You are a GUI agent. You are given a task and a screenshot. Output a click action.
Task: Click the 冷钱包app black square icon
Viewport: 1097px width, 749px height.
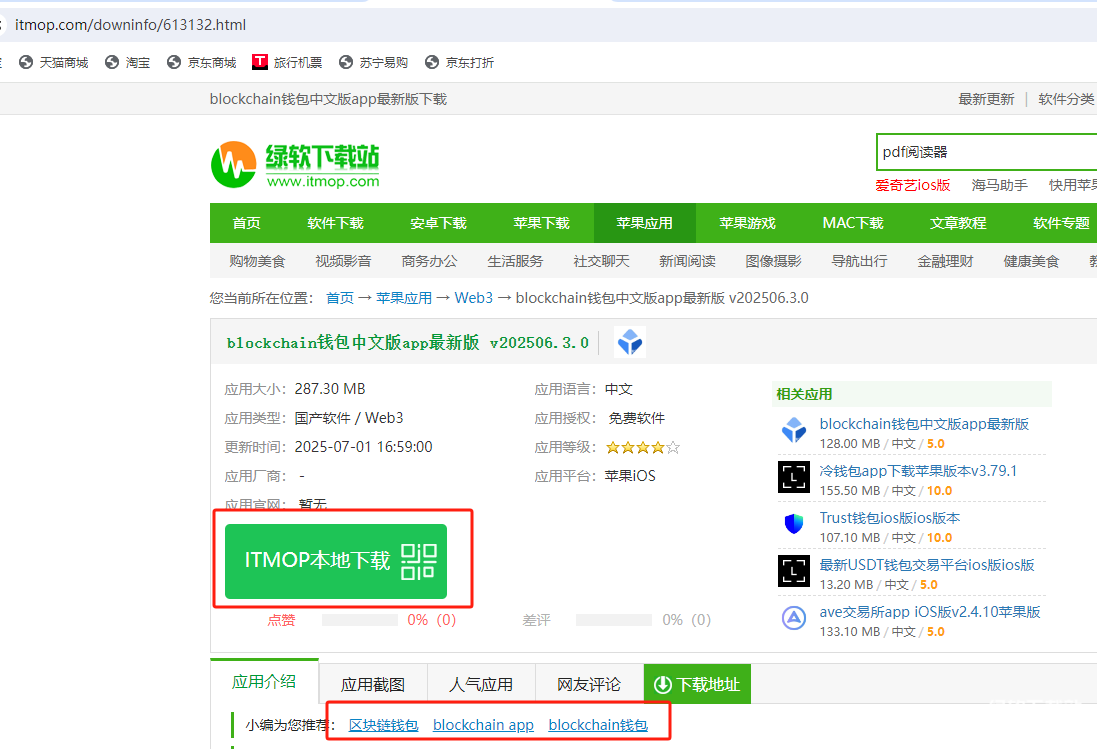coord(794,478)
